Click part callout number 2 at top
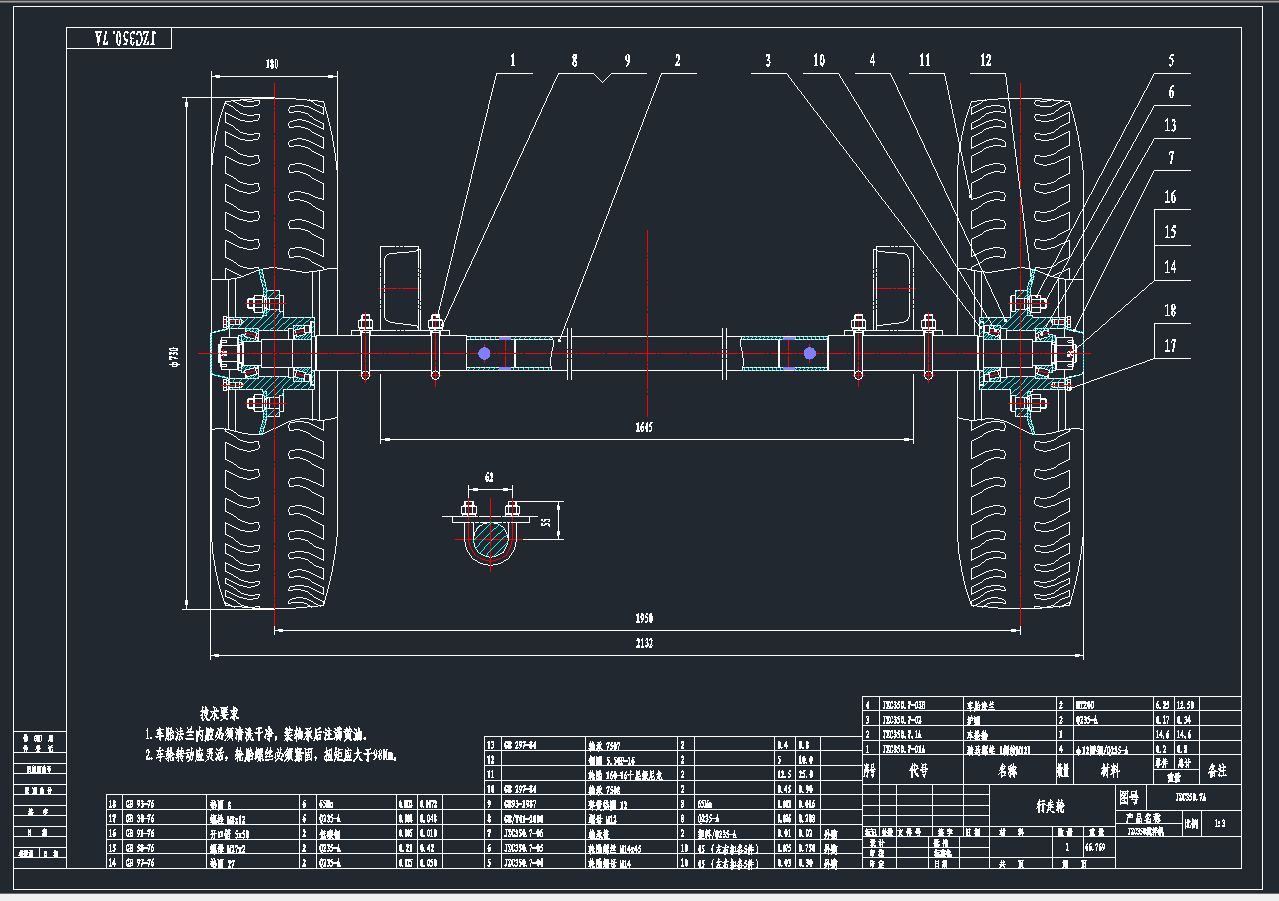The width and height of the screenshot is (1279, 901). (678, 61)
